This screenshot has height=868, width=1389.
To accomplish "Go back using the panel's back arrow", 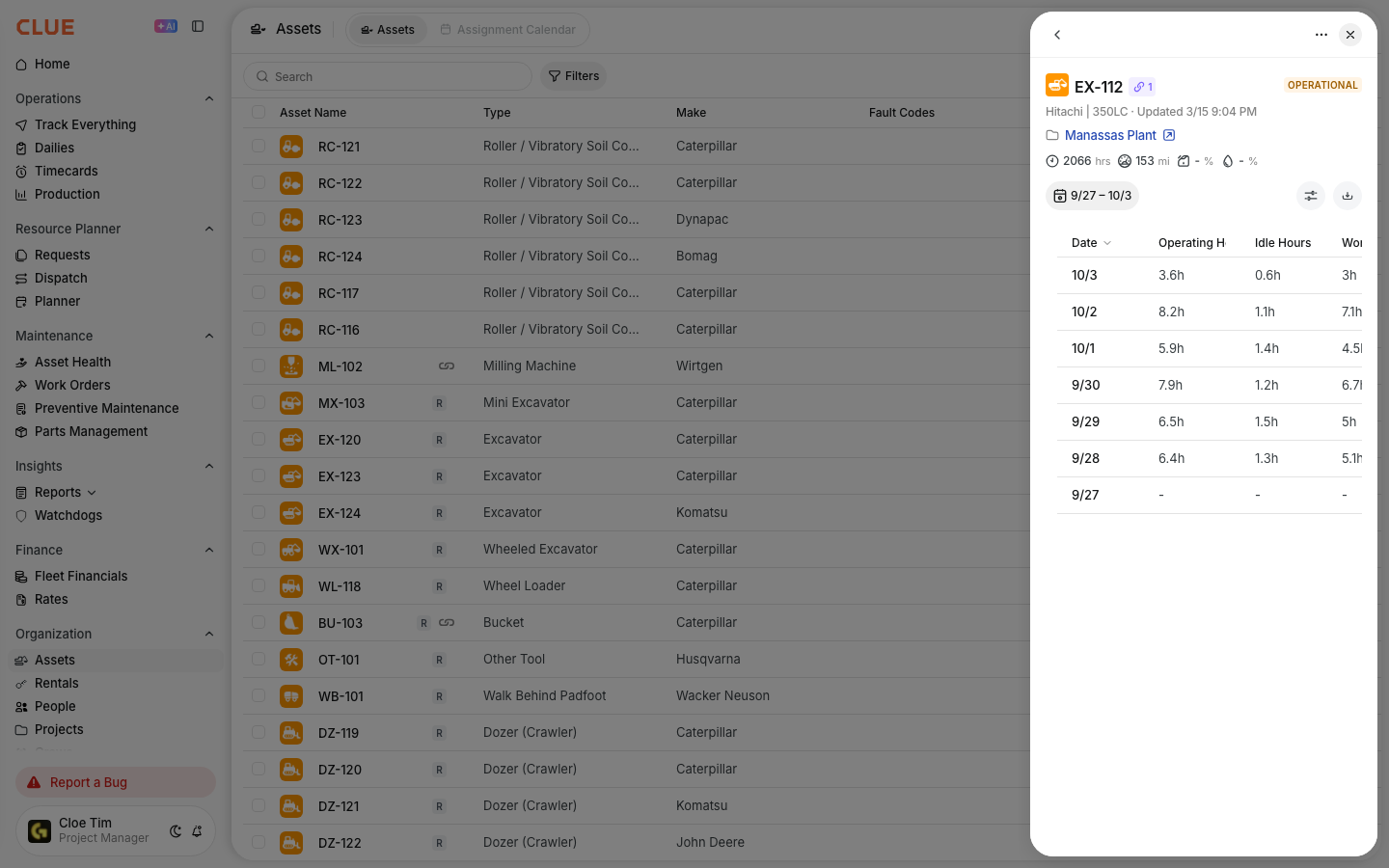I will pos(1057,35).
